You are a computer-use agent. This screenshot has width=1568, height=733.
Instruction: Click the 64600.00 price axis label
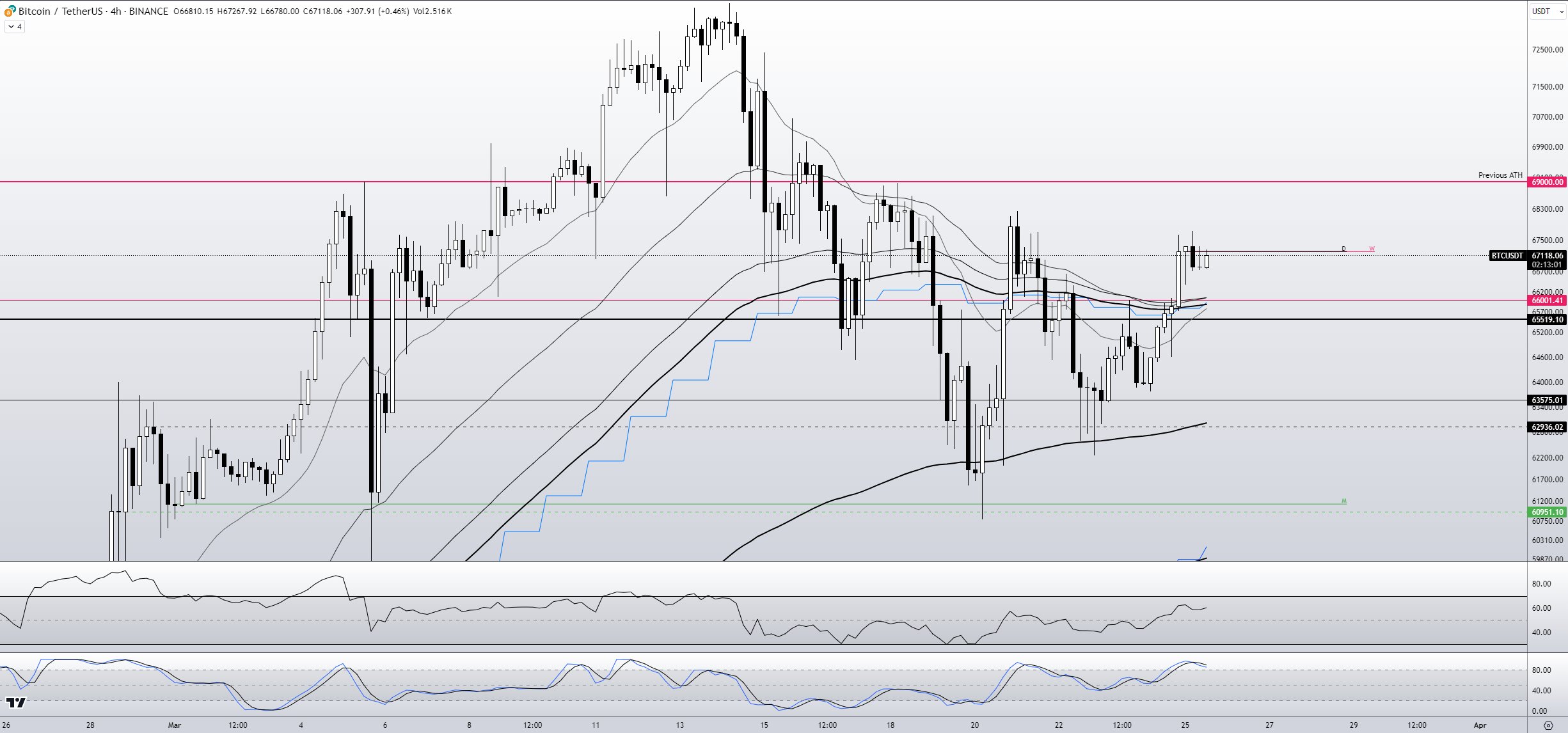click(x=1547, y=357)
